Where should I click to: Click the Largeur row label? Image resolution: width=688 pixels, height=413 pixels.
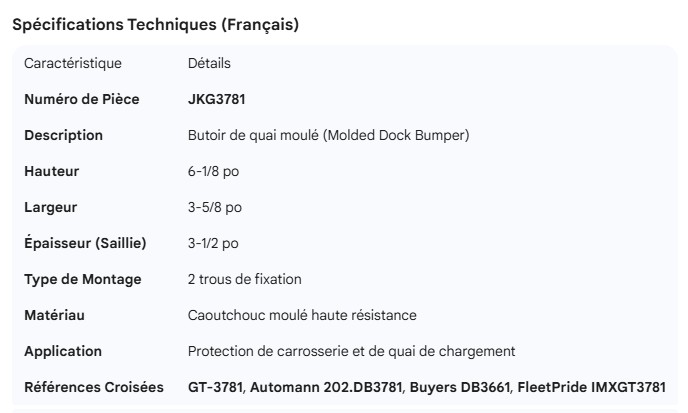coord(50,207)
